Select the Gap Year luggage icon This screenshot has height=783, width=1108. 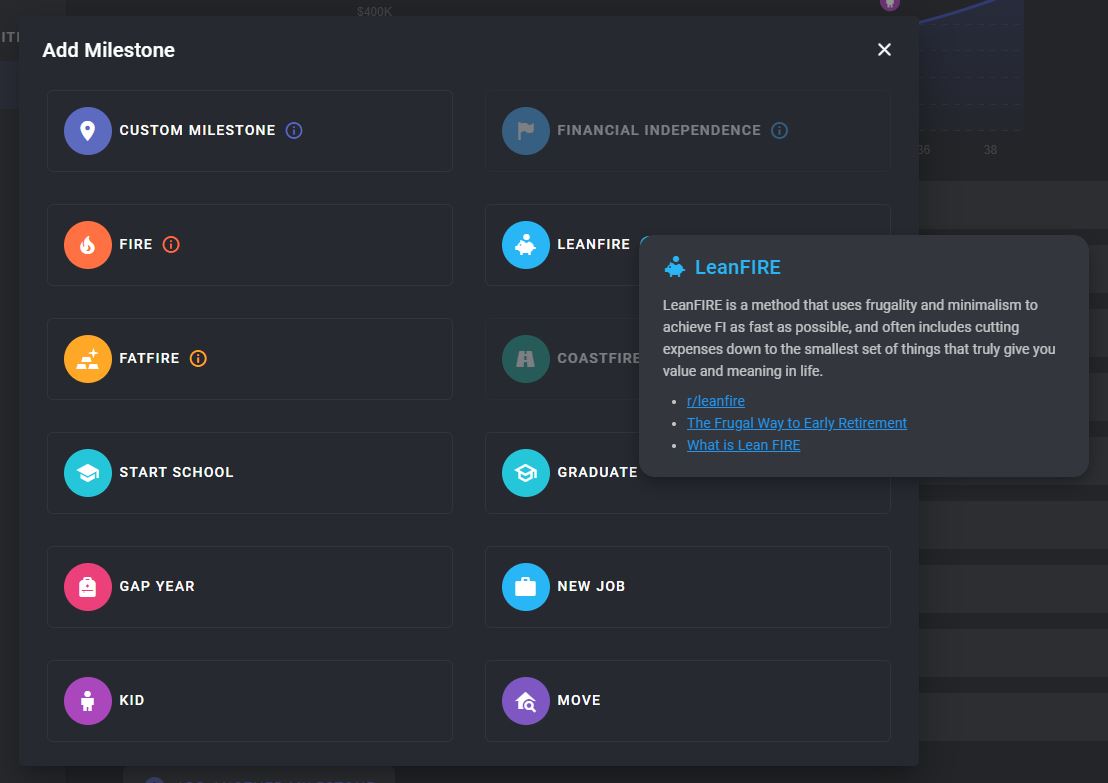(x=88, y=587)
